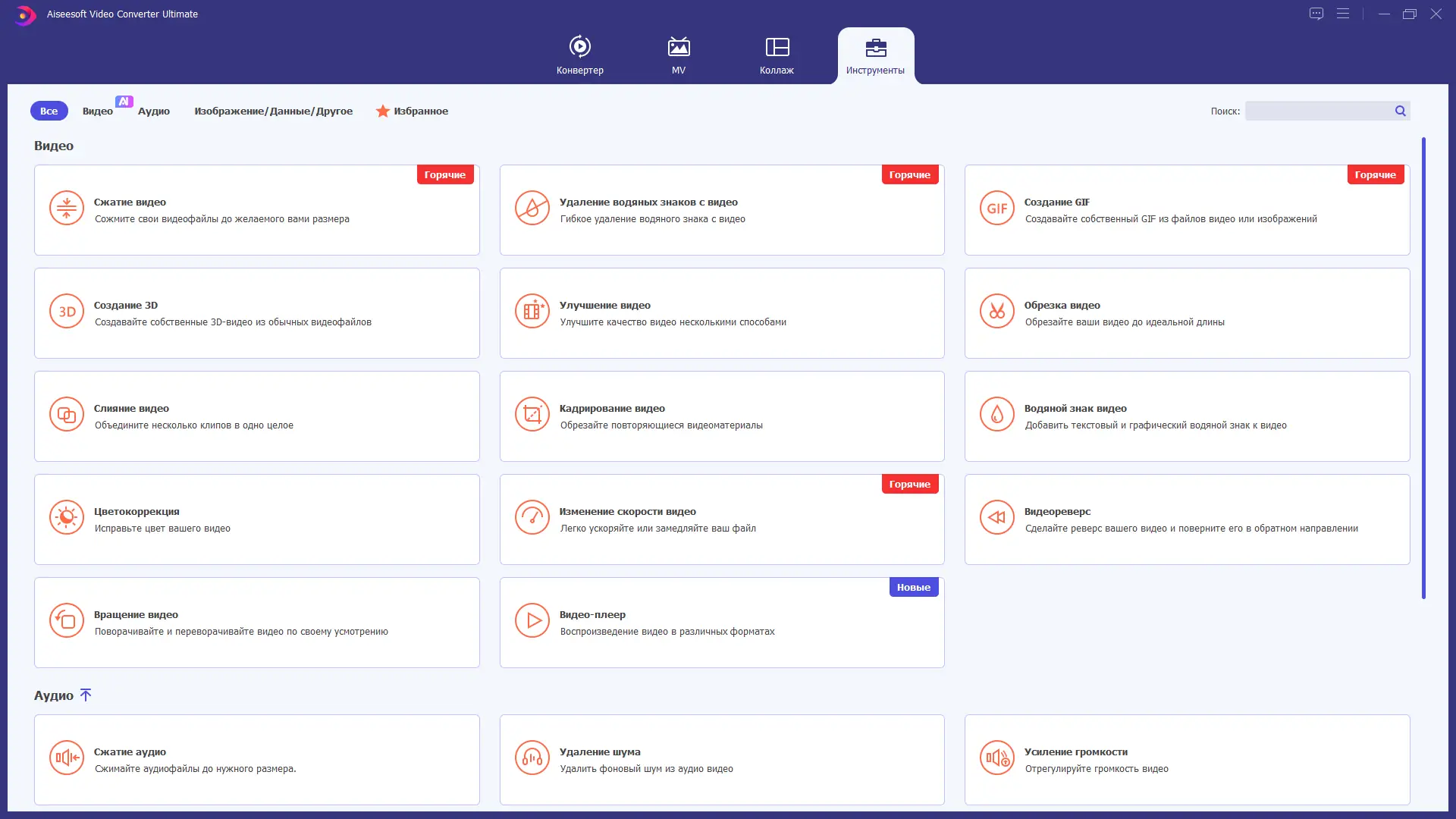Image resolution: width=1456 pixels, height=819 pixels.
Task: Click the watermark remover droplet icon
Action: click(x=532, y=208)
